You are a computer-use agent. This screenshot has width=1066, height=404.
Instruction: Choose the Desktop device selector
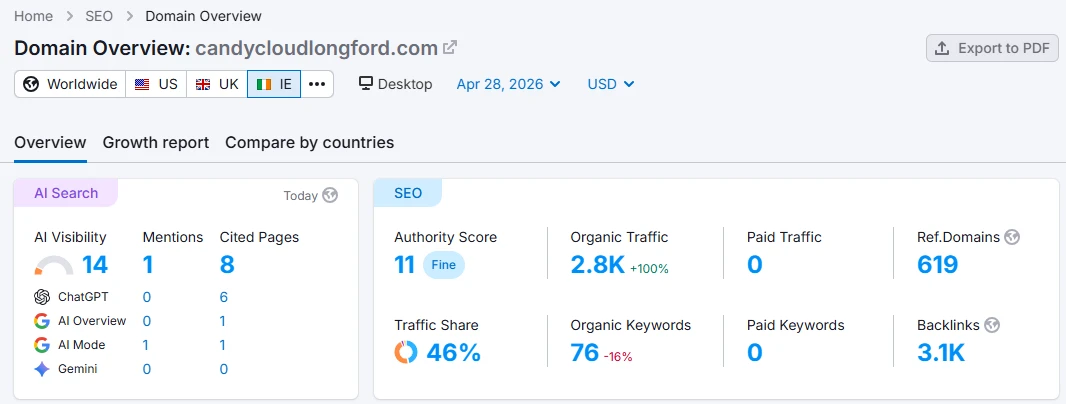click(396, 84)
